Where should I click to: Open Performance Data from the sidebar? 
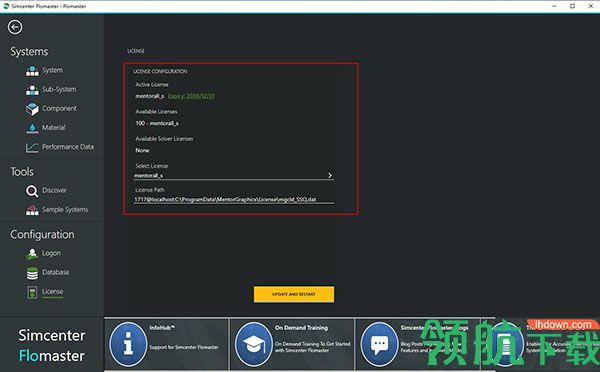pyautogui.click(x=68, y=147)
